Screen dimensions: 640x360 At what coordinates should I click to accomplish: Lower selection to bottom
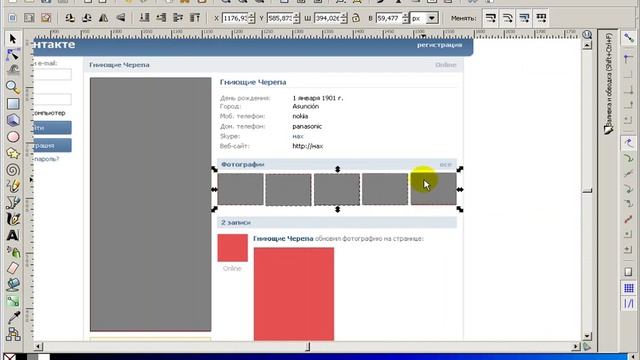click(x=144, y=18)
